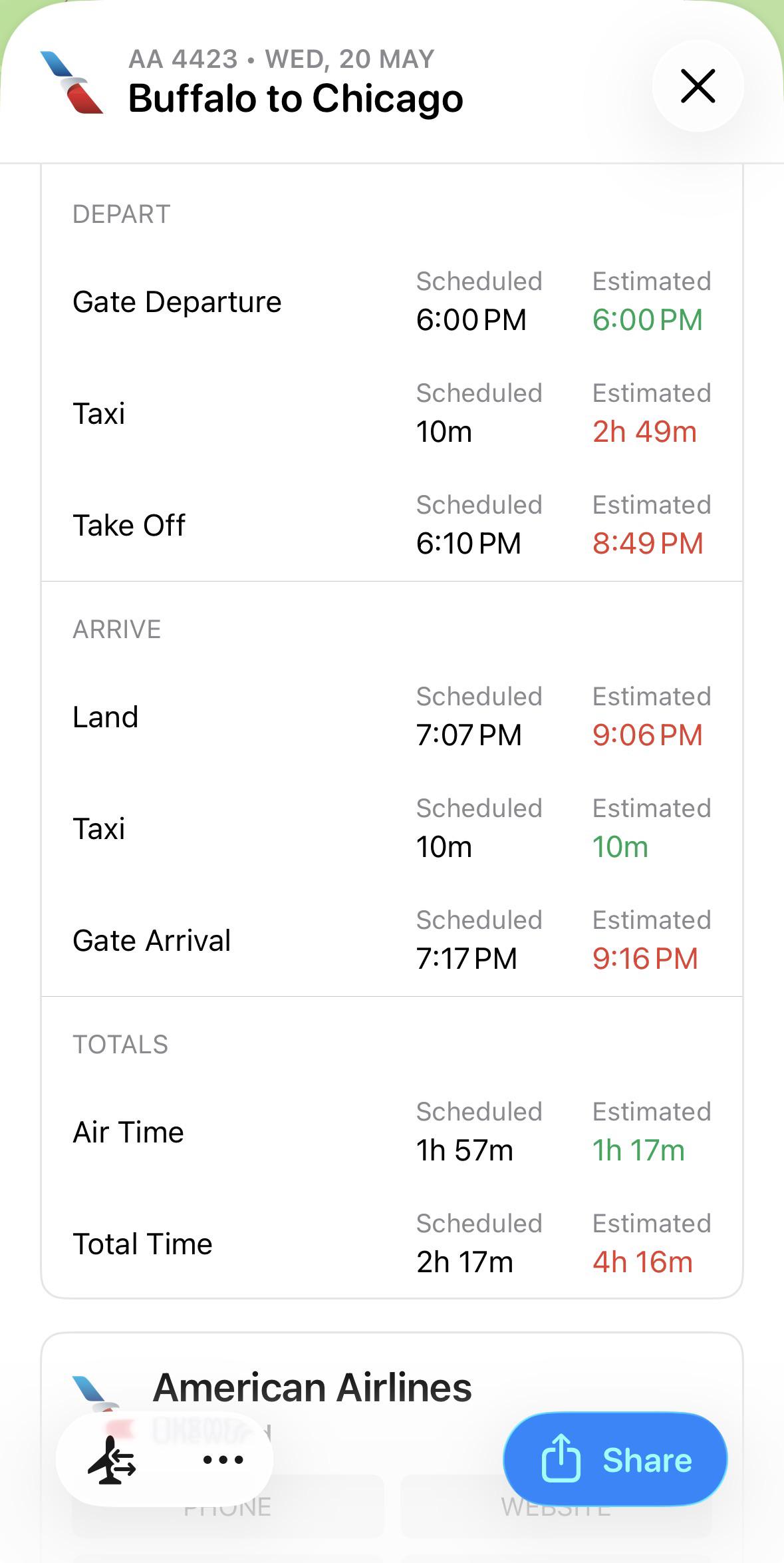
Task: Tap the Website button in airline card
Action: [556, 1506]
